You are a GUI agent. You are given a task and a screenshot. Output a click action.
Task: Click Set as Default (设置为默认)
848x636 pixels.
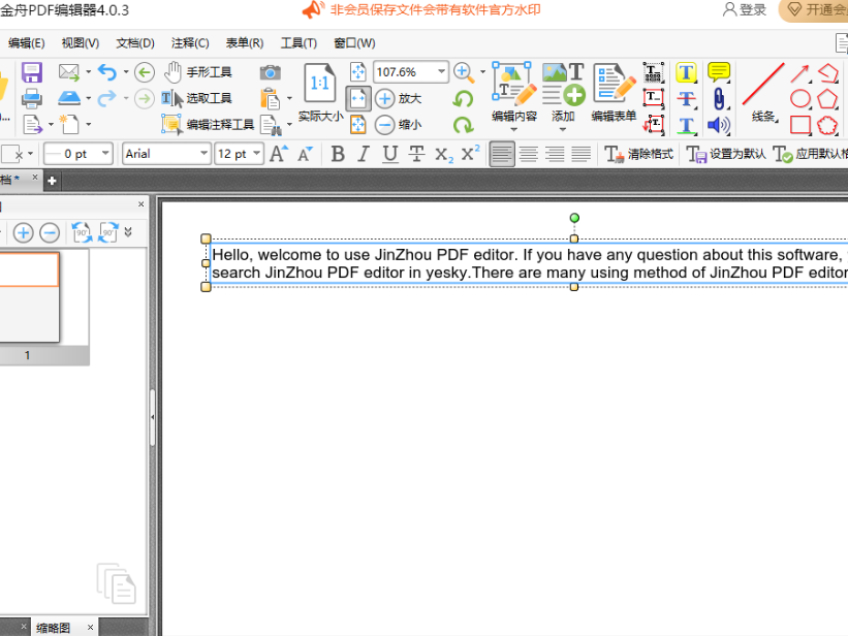pyautogui.click(x=726, y=154)
